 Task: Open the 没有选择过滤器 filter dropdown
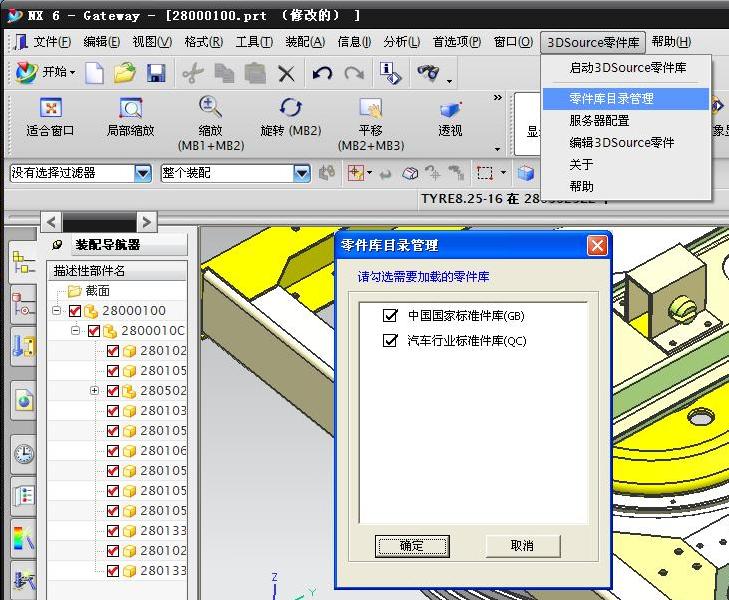click(x=143, y=173)
